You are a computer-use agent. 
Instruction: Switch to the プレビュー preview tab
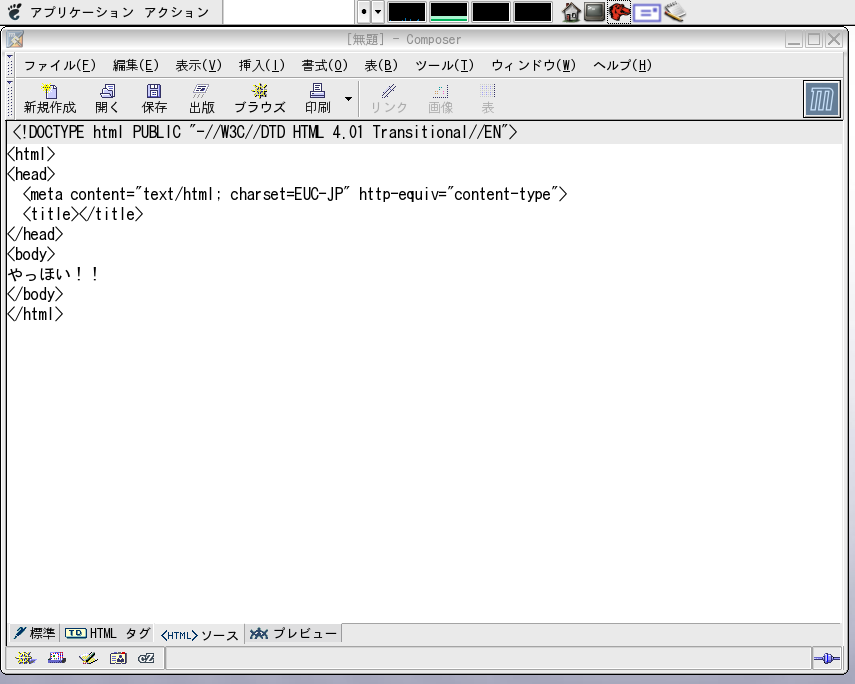click(293, 633)
